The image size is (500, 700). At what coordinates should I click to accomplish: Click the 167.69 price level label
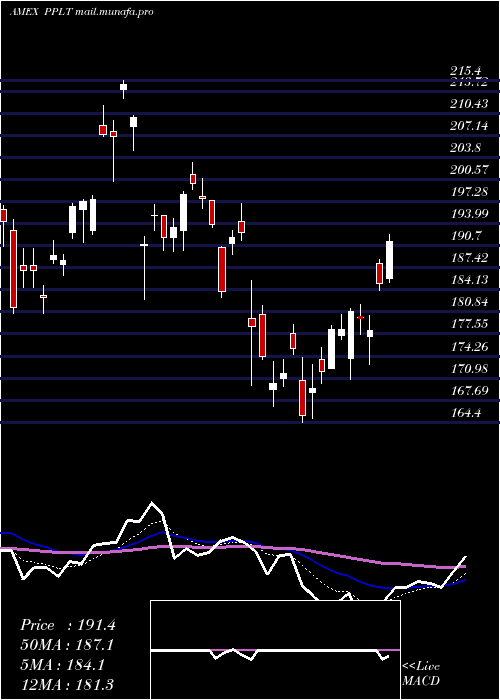tap(469, 391)
